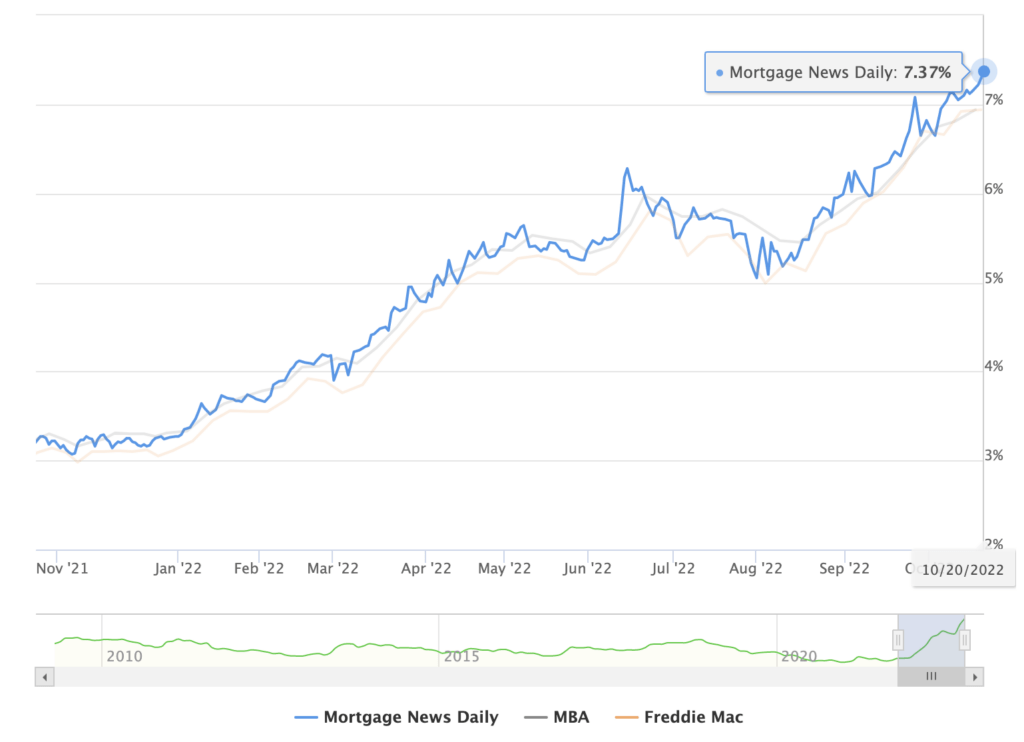Grab the navigator's left range handle
Viewport: 1024px width, 742px height.
[x=898, y=640]
